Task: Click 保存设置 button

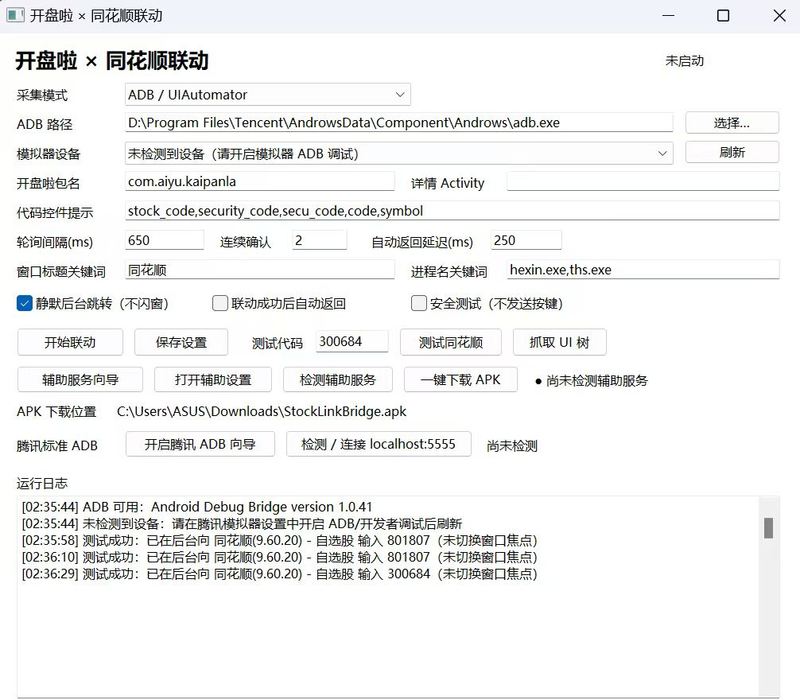Action: 181,342
